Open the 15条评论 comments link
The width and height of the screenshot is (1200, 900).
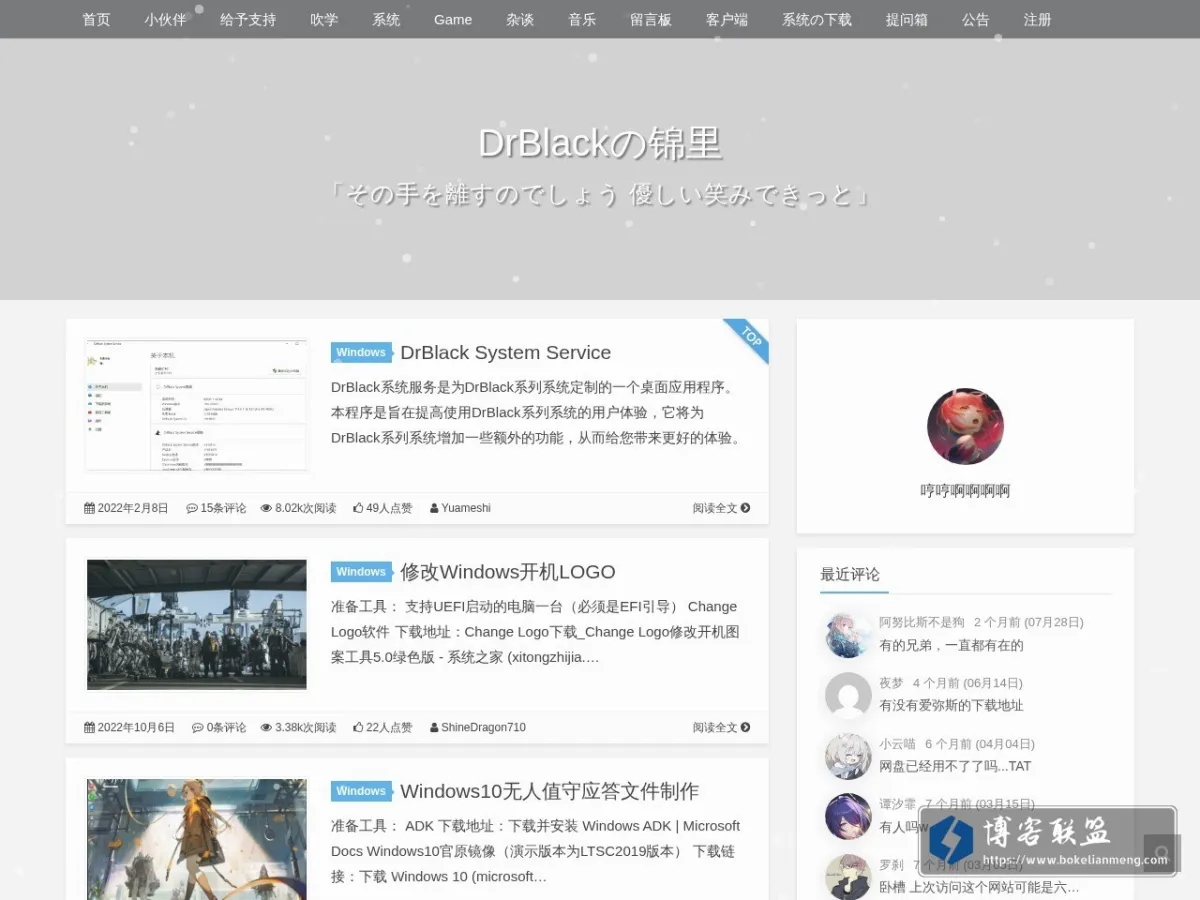click(223, 508)
